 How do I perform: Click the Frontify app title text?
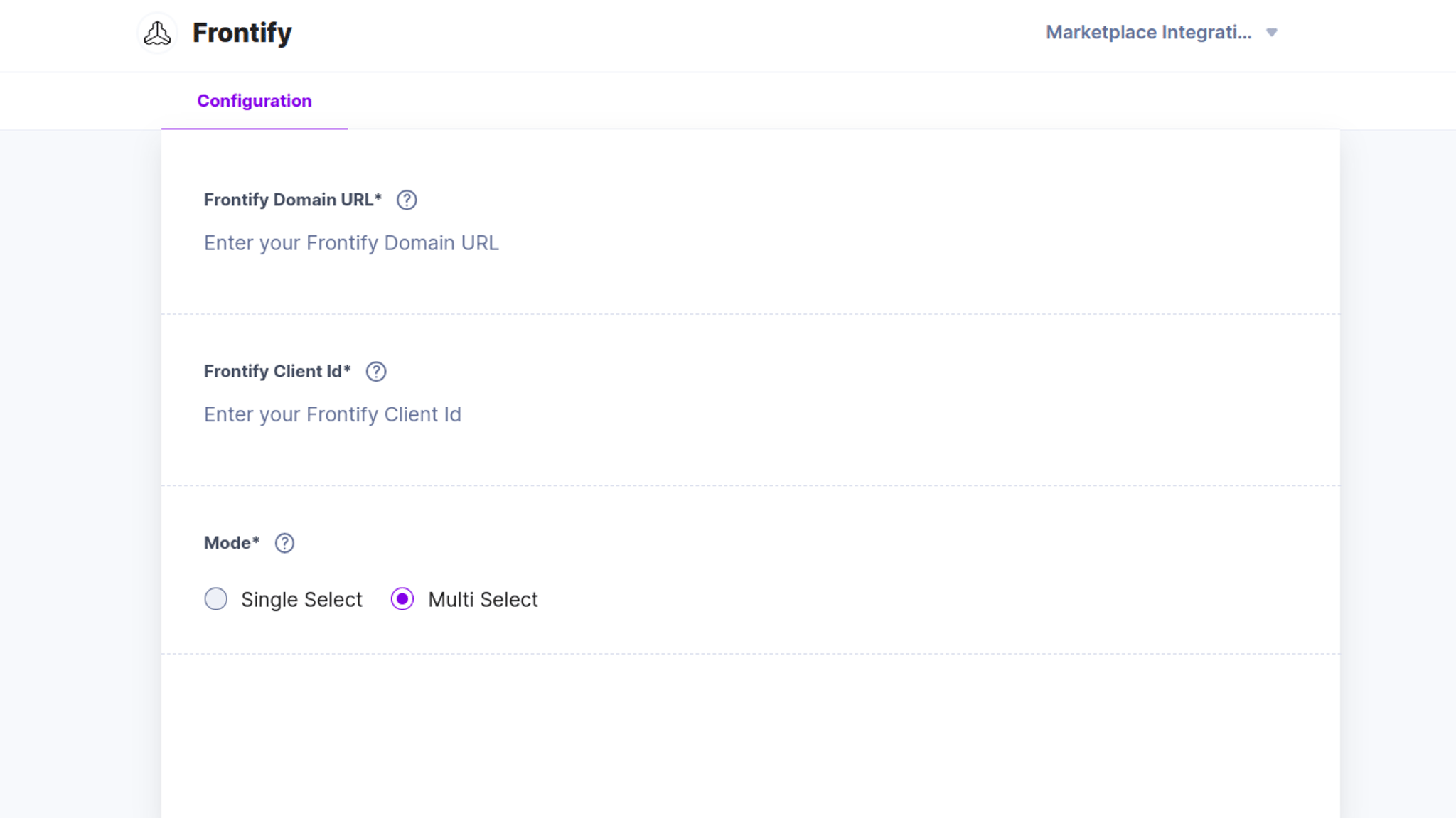[x=242, y=33]
